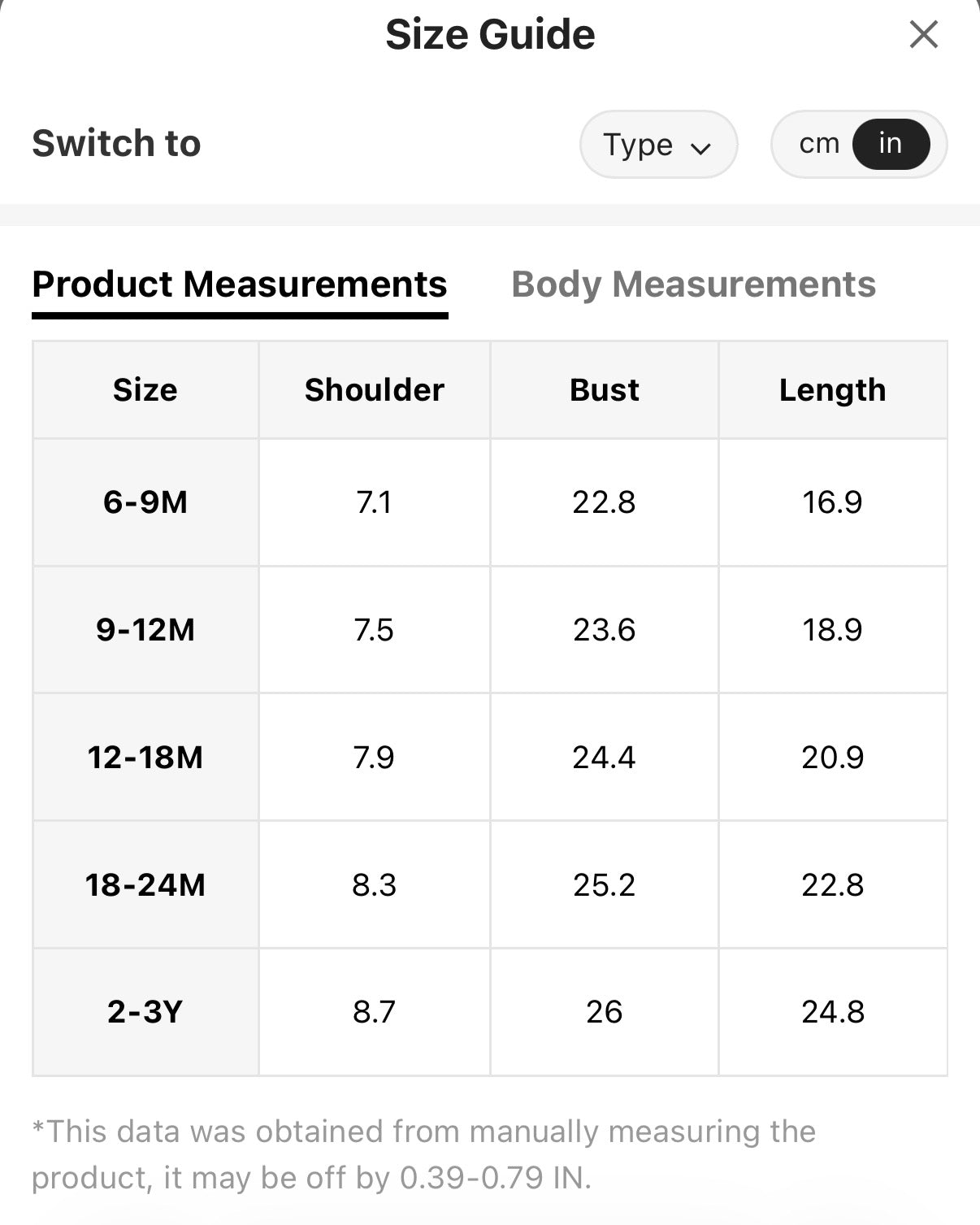Click the Size column header
This screenshot has height=1225, width=980.
(145, 390)
